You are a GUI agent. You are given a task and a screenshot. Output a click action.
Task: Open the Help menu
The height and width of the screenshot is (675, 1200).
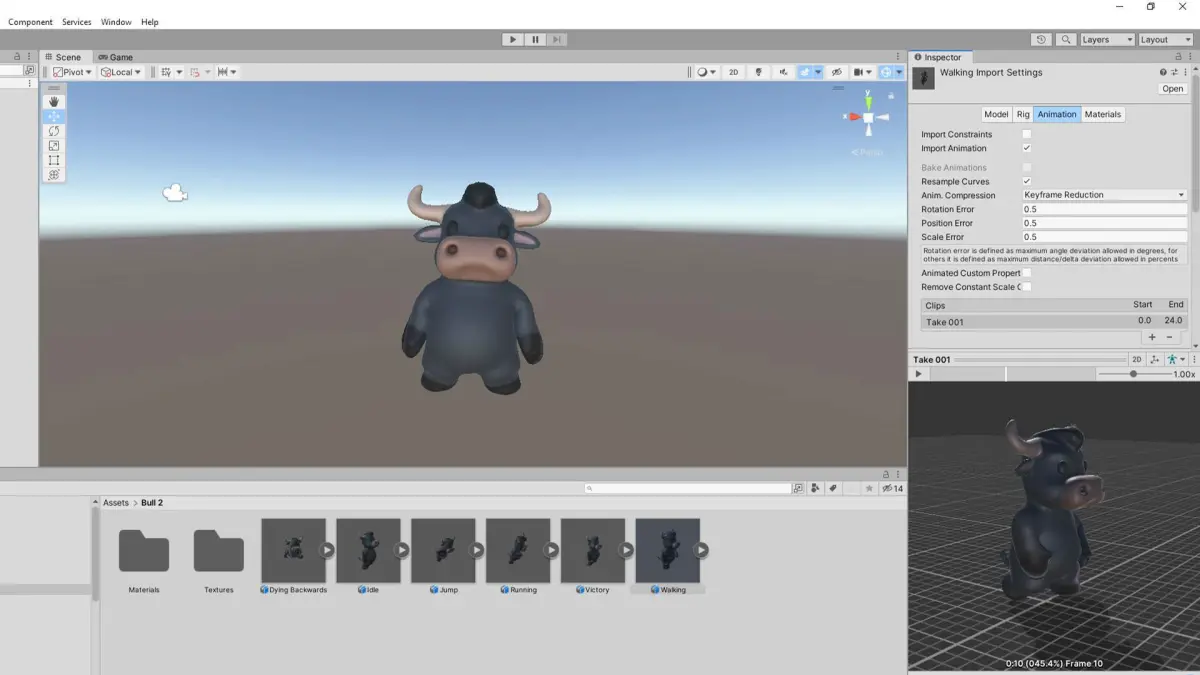(x=150, y=22)
